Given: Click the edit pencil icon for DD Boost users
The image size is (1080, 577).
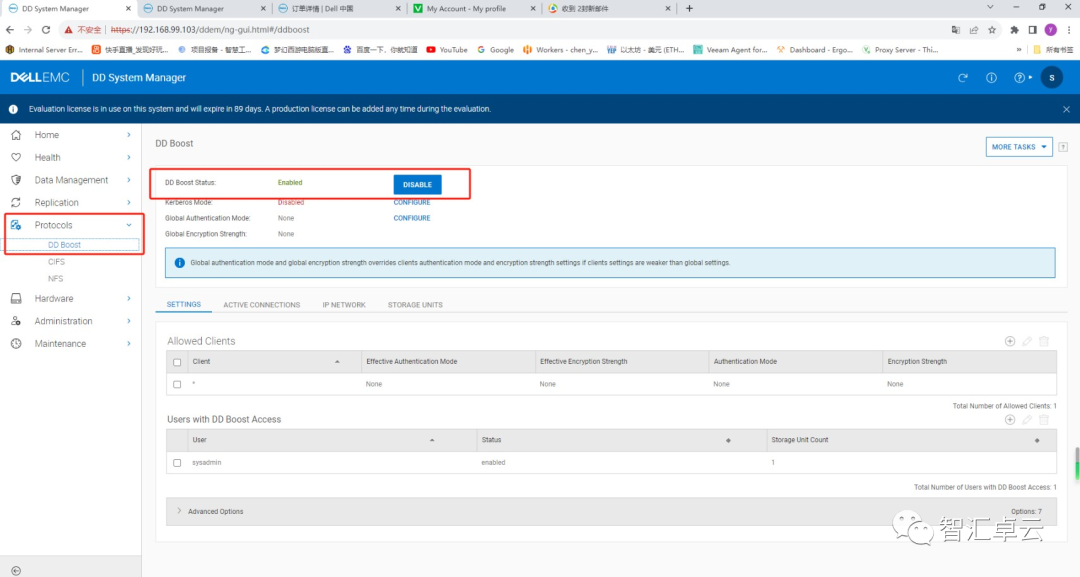Looking at the screenshot, I should coord(1027,420).
